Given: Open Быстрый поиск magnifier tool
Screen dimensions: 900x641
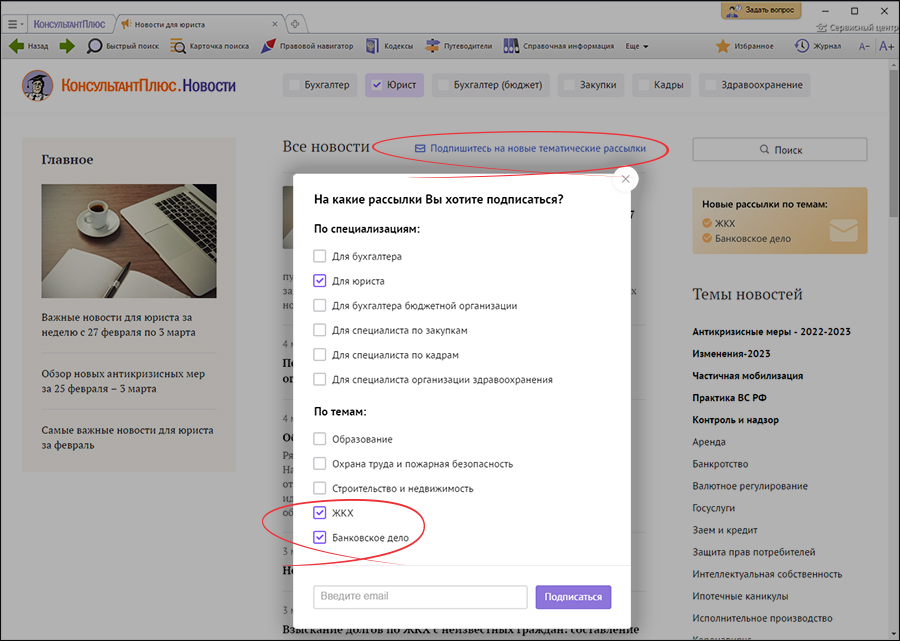Looking at the screenshot, I should [x=95, y=46].
